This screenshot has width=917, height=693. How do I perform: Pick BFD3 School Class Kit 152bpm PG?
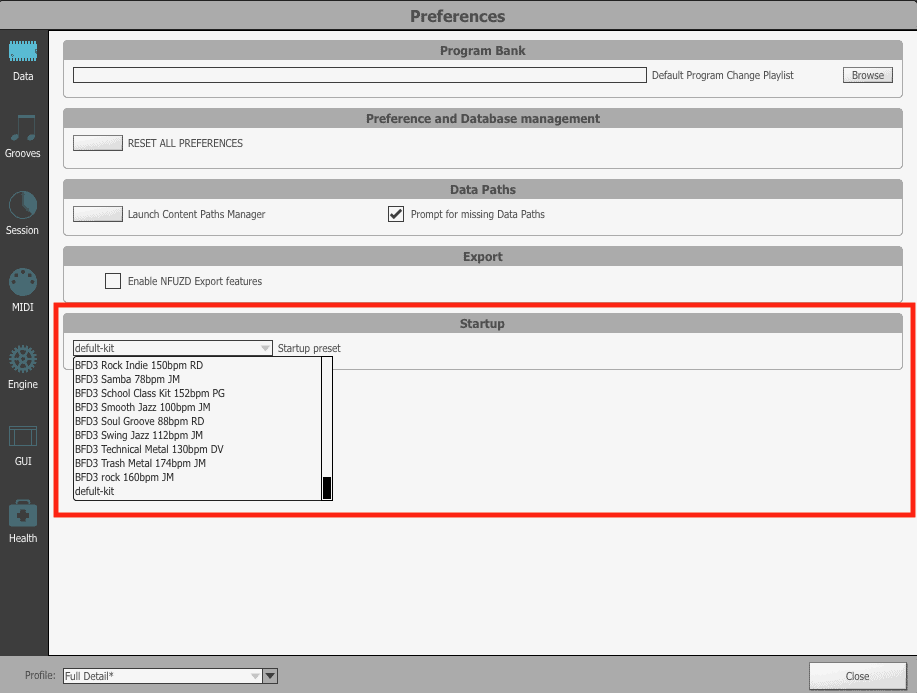pos(198,393)
